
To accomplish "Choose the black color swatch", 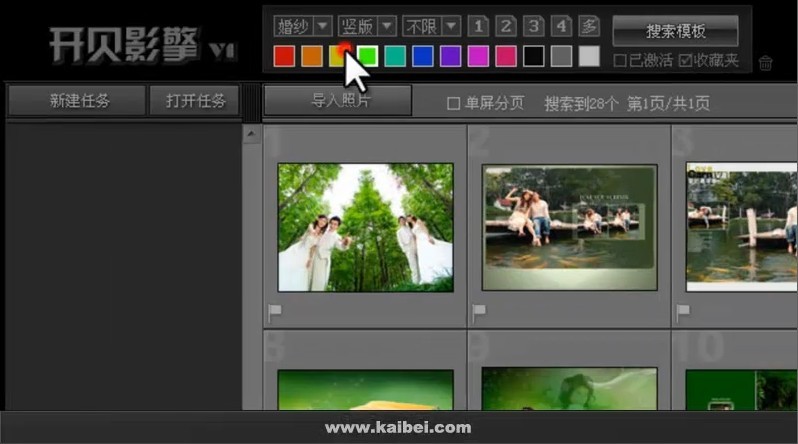I will [534, 56].
